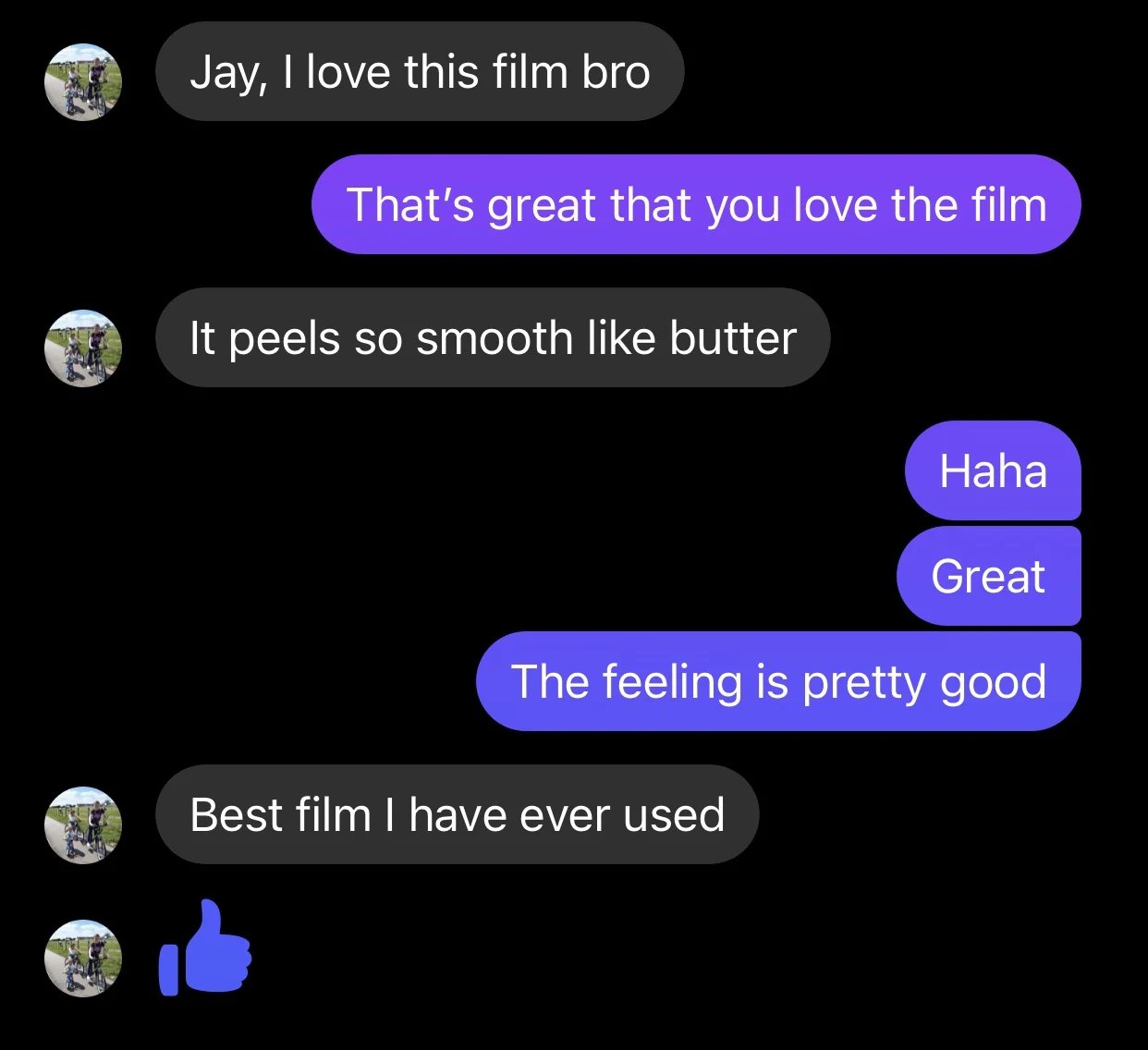Click the word 'bro' in first message
Viewport: 1148px width, 1050px height.
pos(616,72)
